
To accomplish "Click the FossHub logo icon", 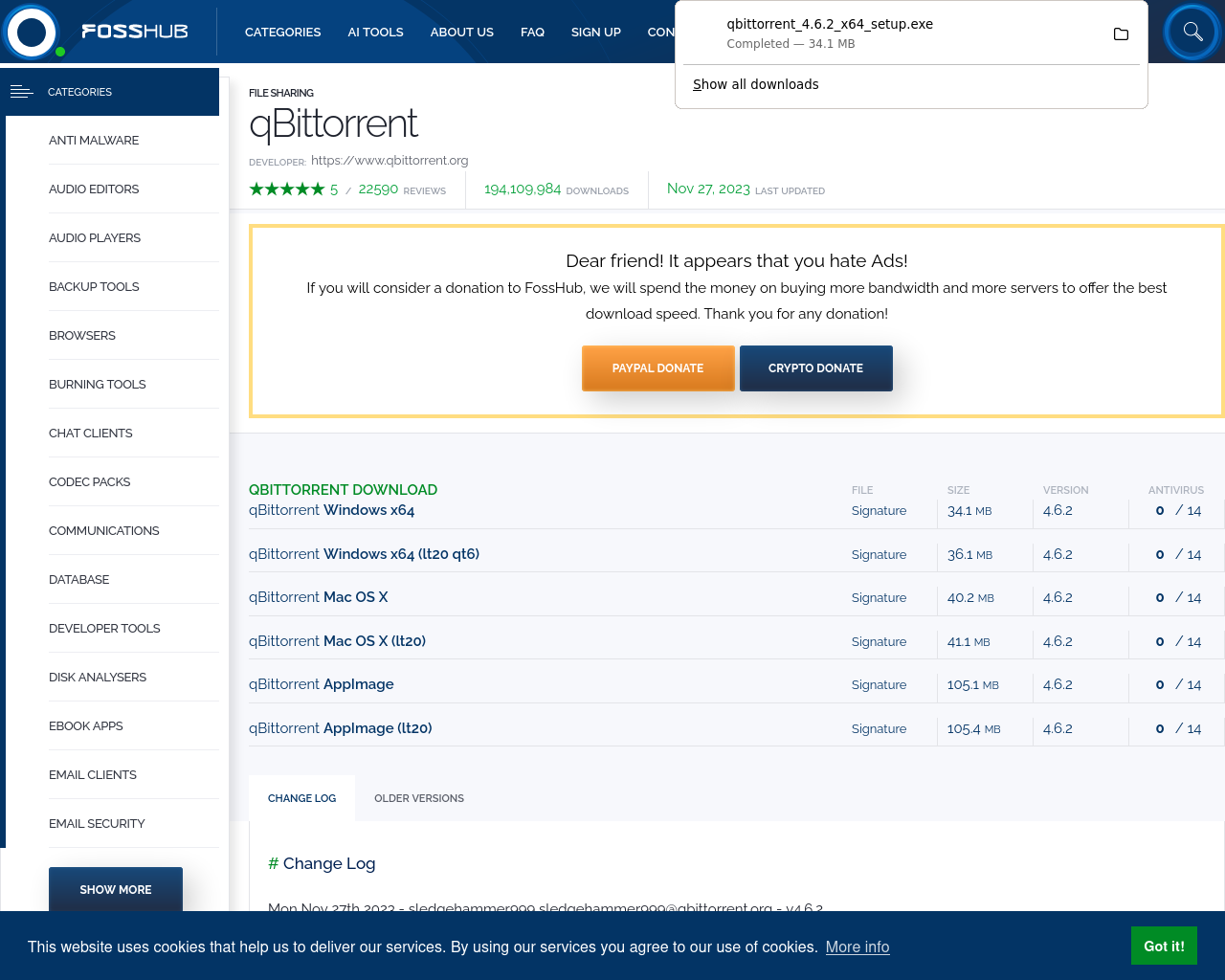I will pos(32,32).
